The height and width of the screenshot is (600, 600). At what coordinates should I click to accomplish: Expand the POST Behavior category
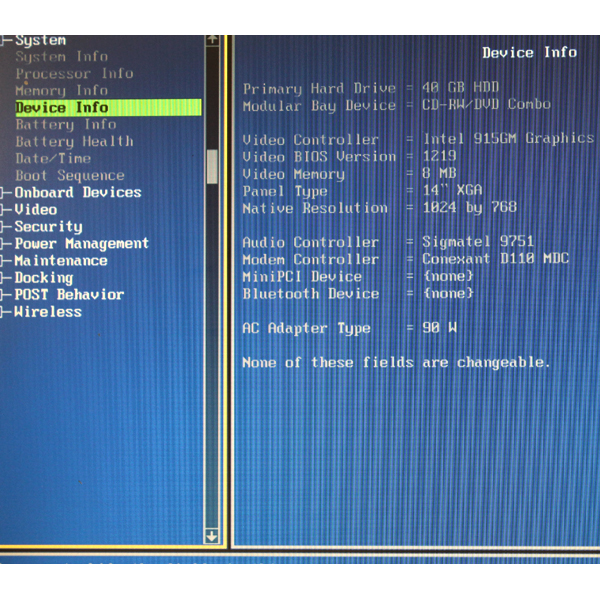(x=69, y=295)
